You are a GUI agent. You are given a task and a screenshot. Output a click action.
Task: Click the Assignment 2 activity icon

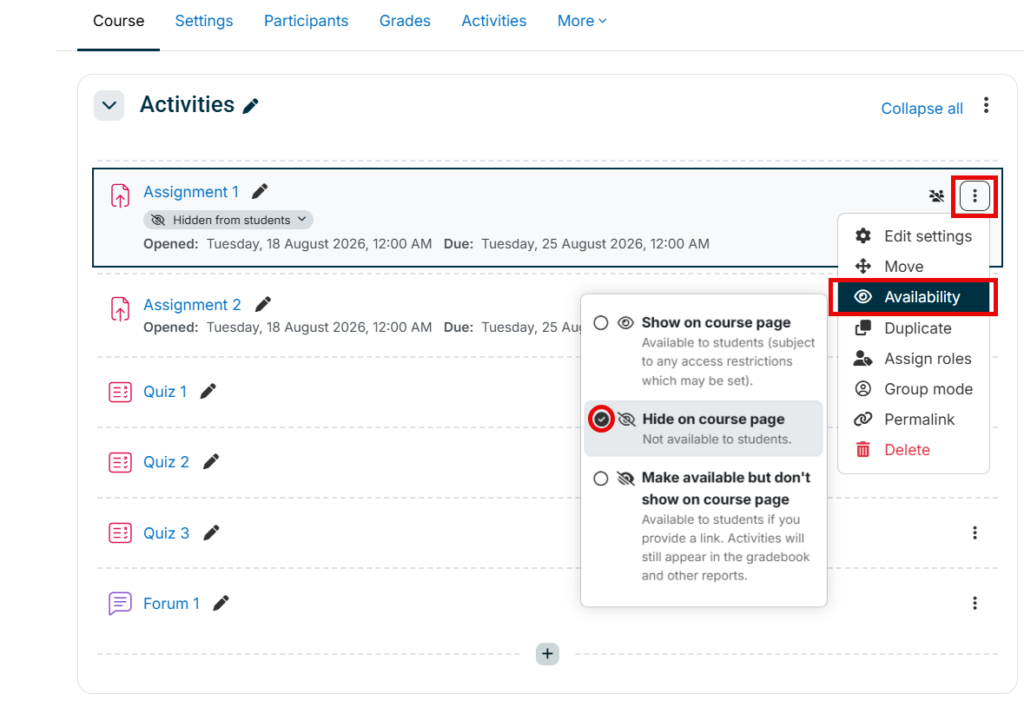tap(120, 308)
